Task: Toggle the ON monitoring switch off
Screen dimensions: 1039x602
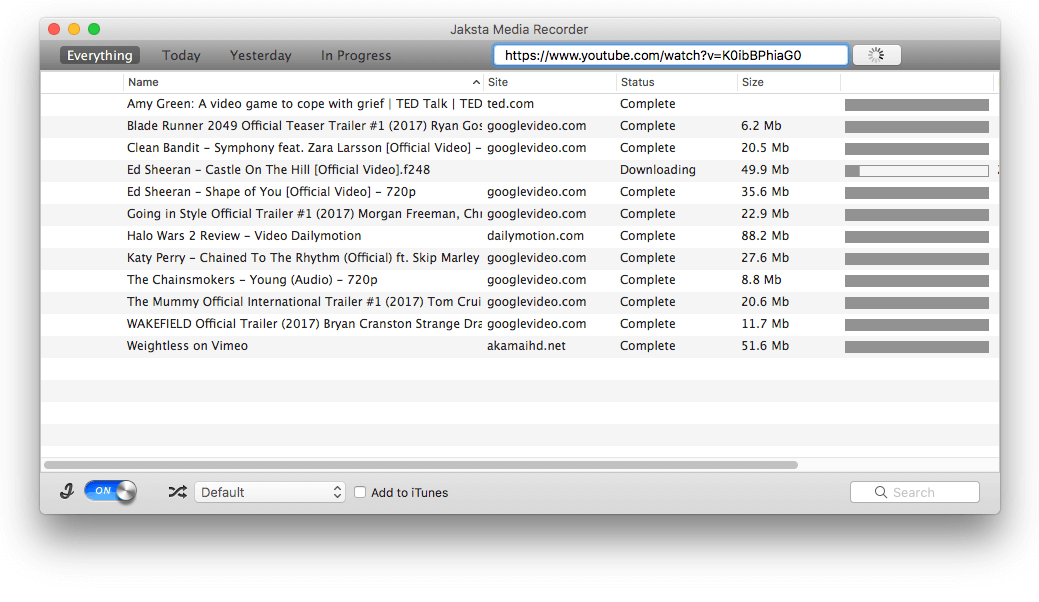Action: pyautogui.click(x=111, y=491)
